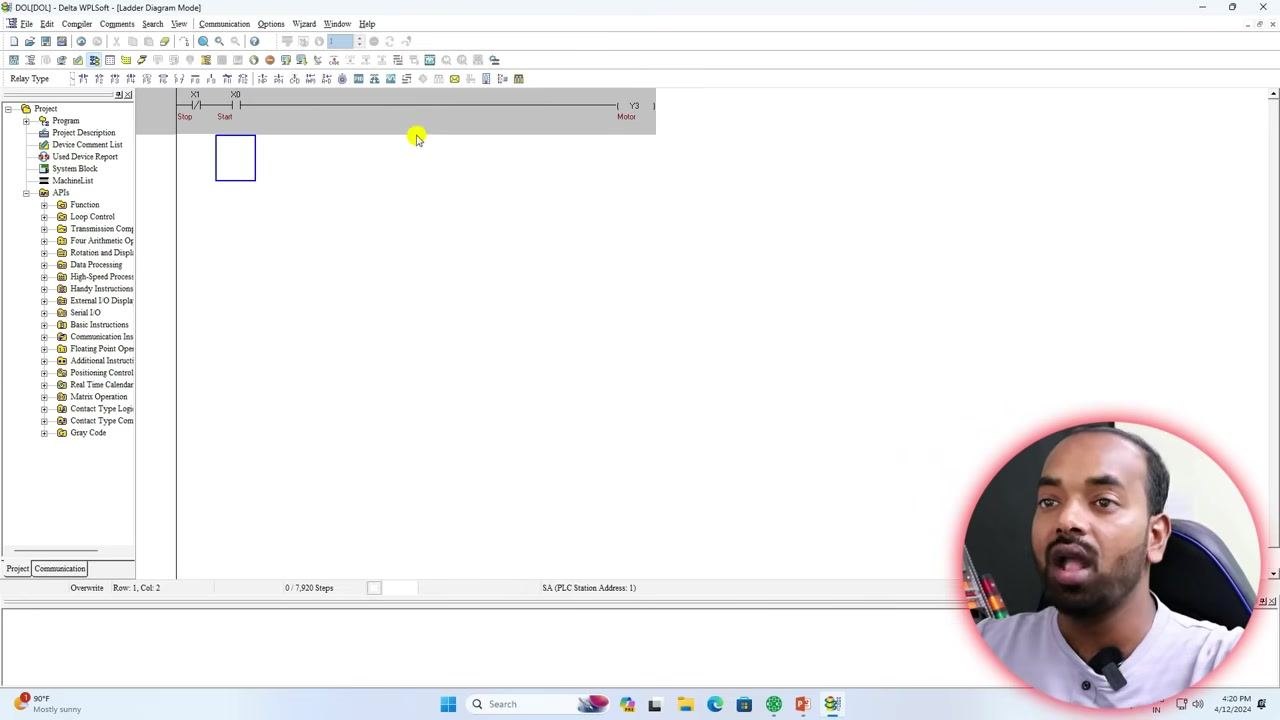Viewport: 1280px width, 720px height.
Task: Click the globe Run PLC icon
Action: pos(254,60)
